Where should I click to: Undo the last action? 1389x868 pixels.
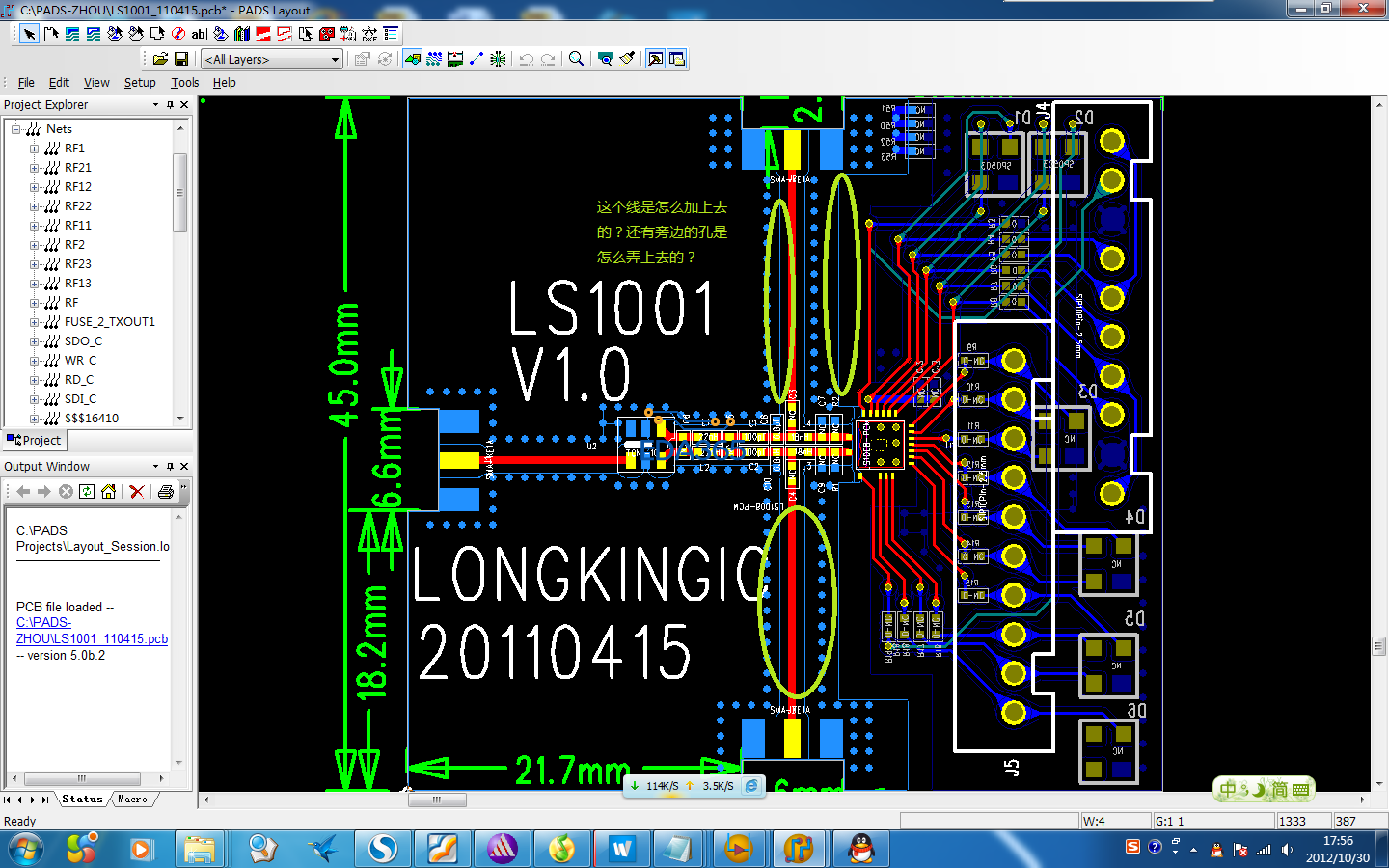[526, 59]
